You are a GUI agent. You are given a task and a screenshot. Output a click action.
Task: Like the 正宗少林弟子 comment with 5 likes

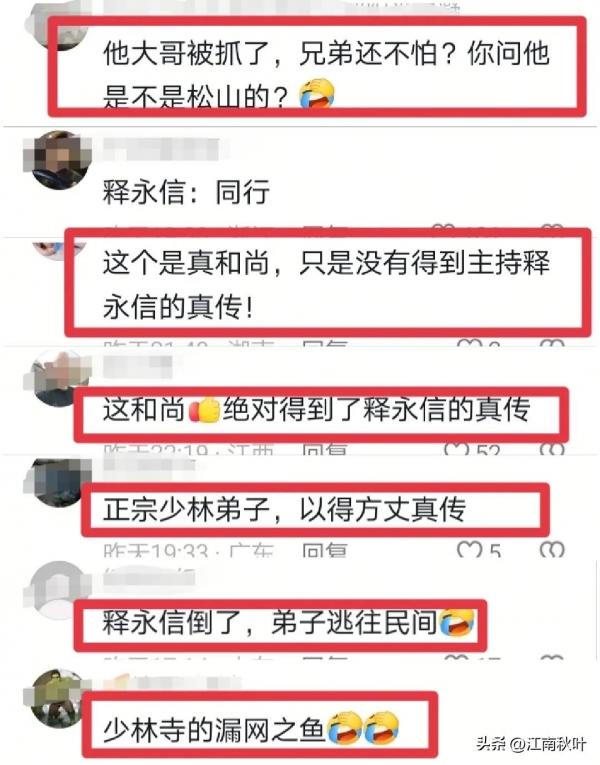pyautogui.click(x=469, y=550)
